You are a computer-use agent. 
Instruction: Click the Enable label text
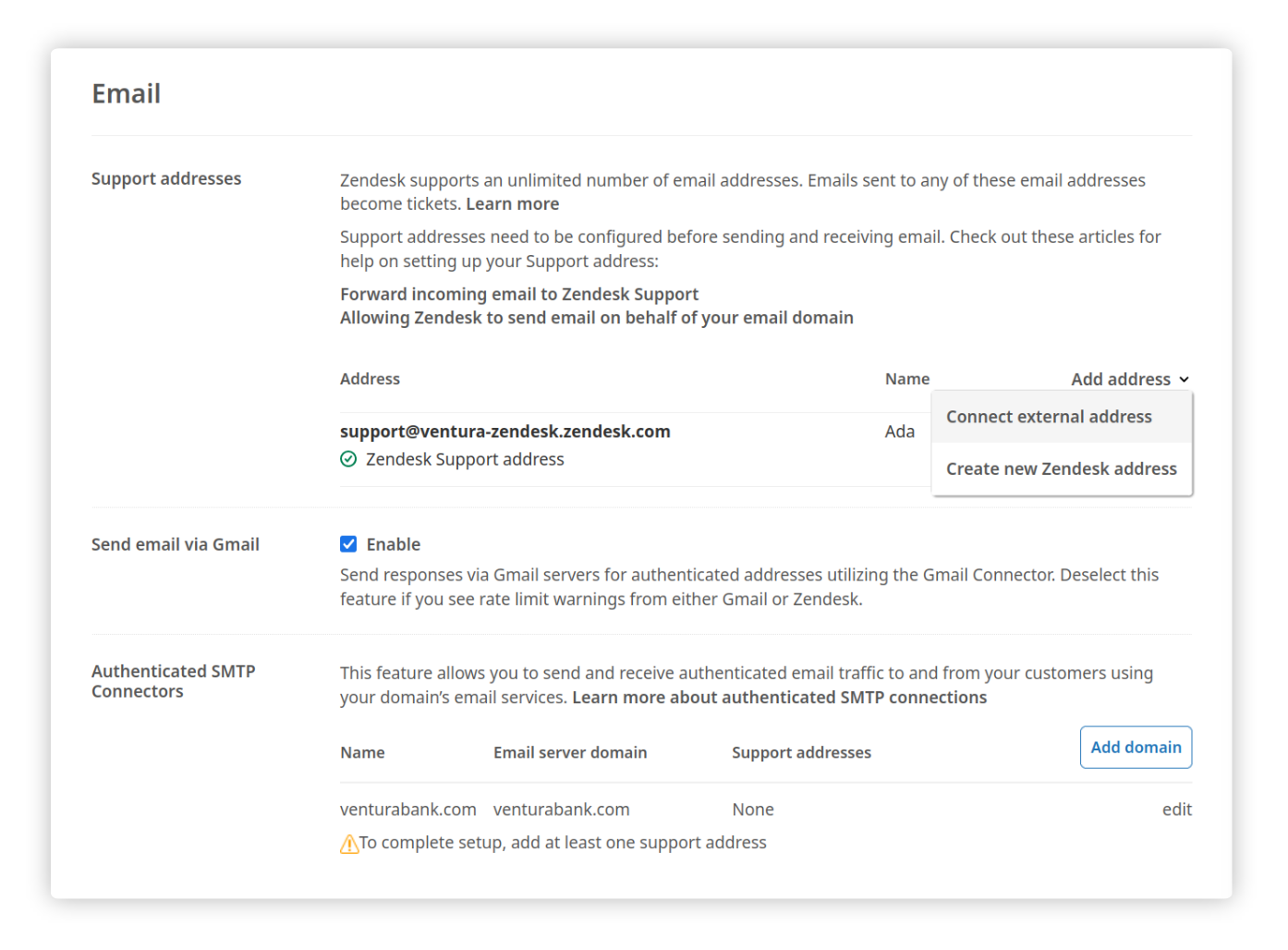(x=394, y=544)
